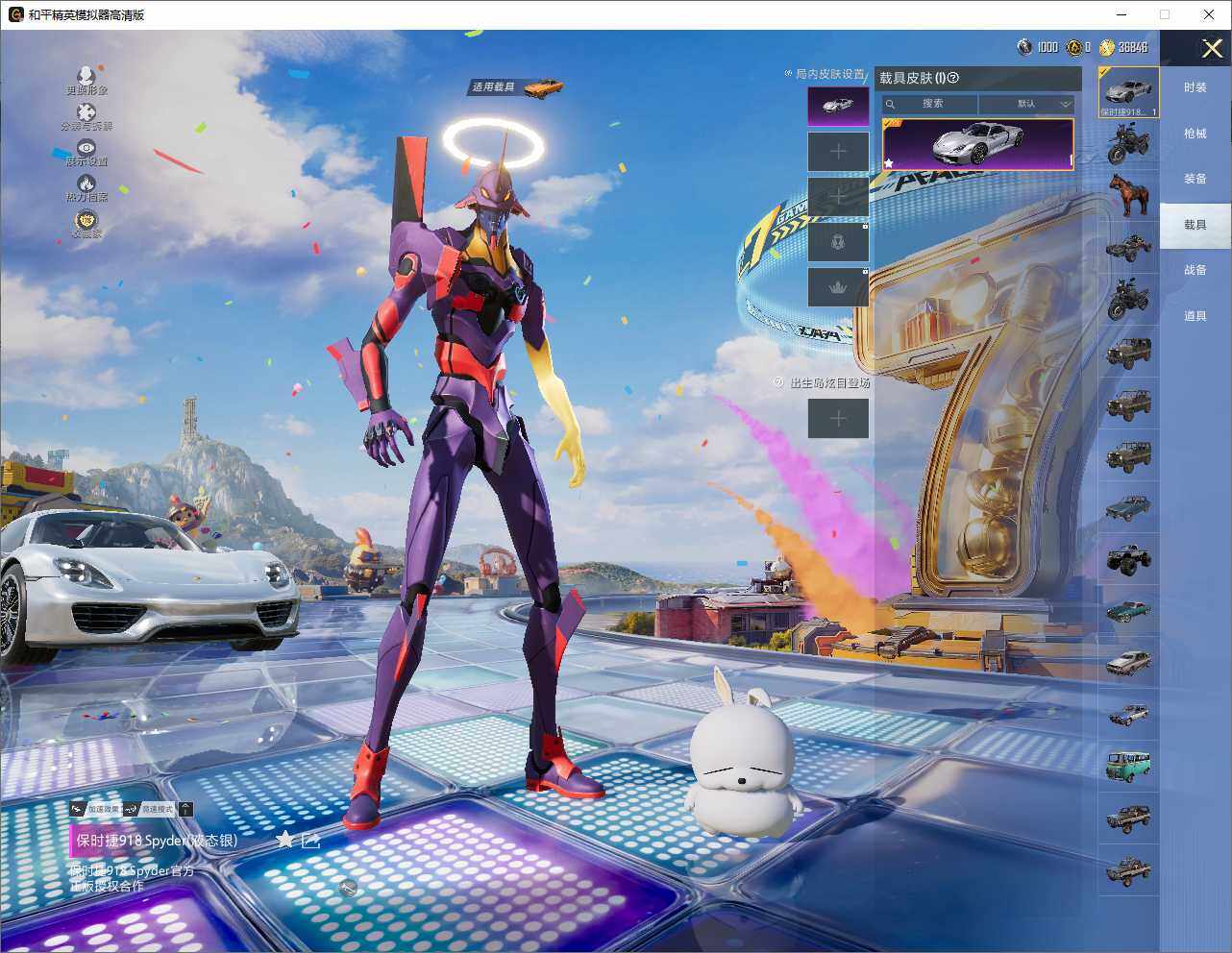Viewport: 1232px width, 953px height.
Task: Click the 适用载具 orange car label
Action: (517, 87)
